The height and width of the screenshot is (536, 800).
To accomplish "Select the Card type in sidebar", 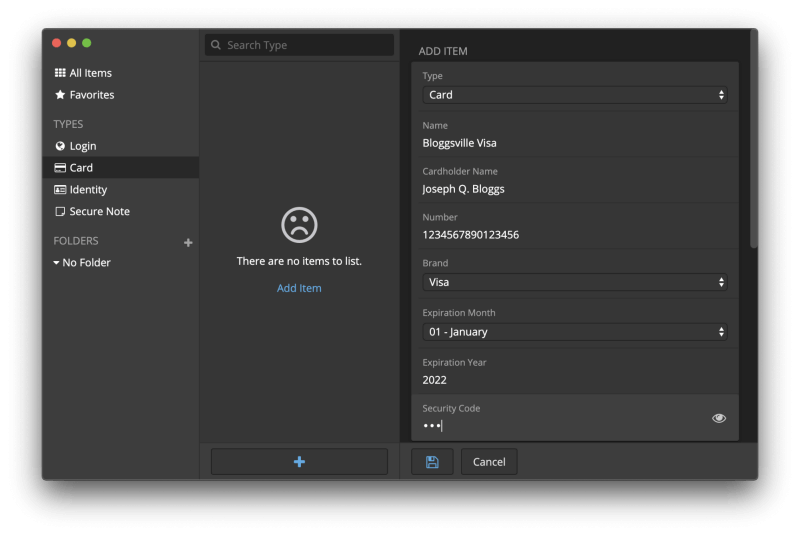I will tap(120, 167).
